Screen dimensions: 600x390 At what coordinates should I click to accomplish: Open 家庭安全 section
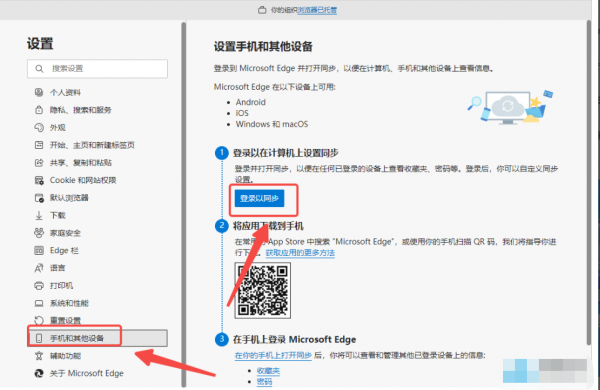point(65,233)
